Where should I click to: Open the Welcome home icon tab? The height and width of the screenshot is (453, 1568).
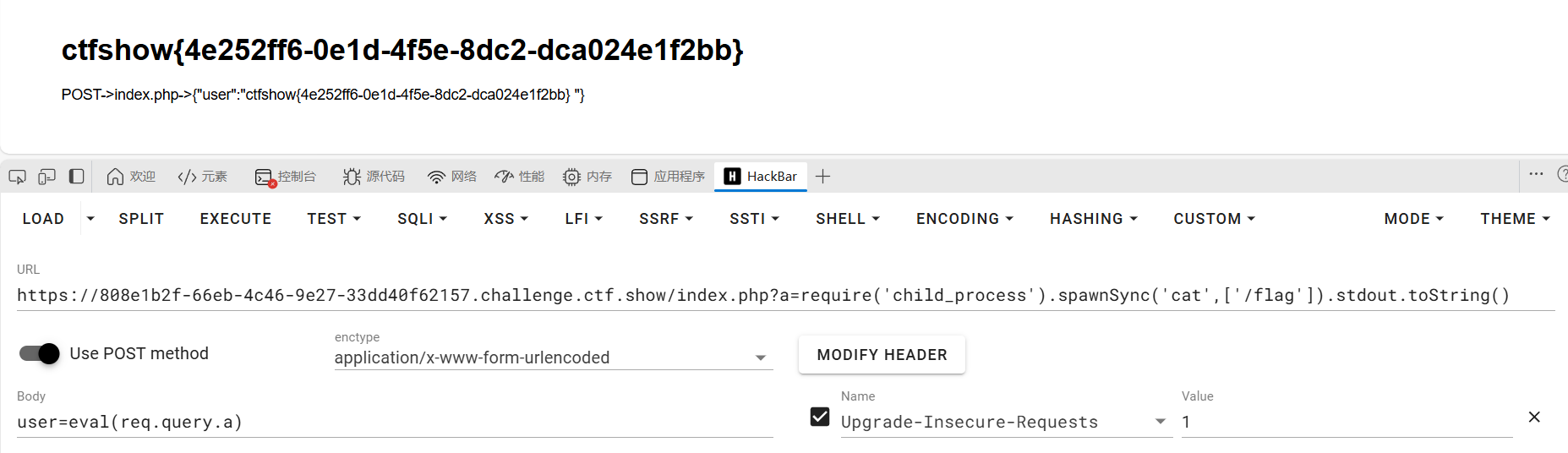coord(116,177)
